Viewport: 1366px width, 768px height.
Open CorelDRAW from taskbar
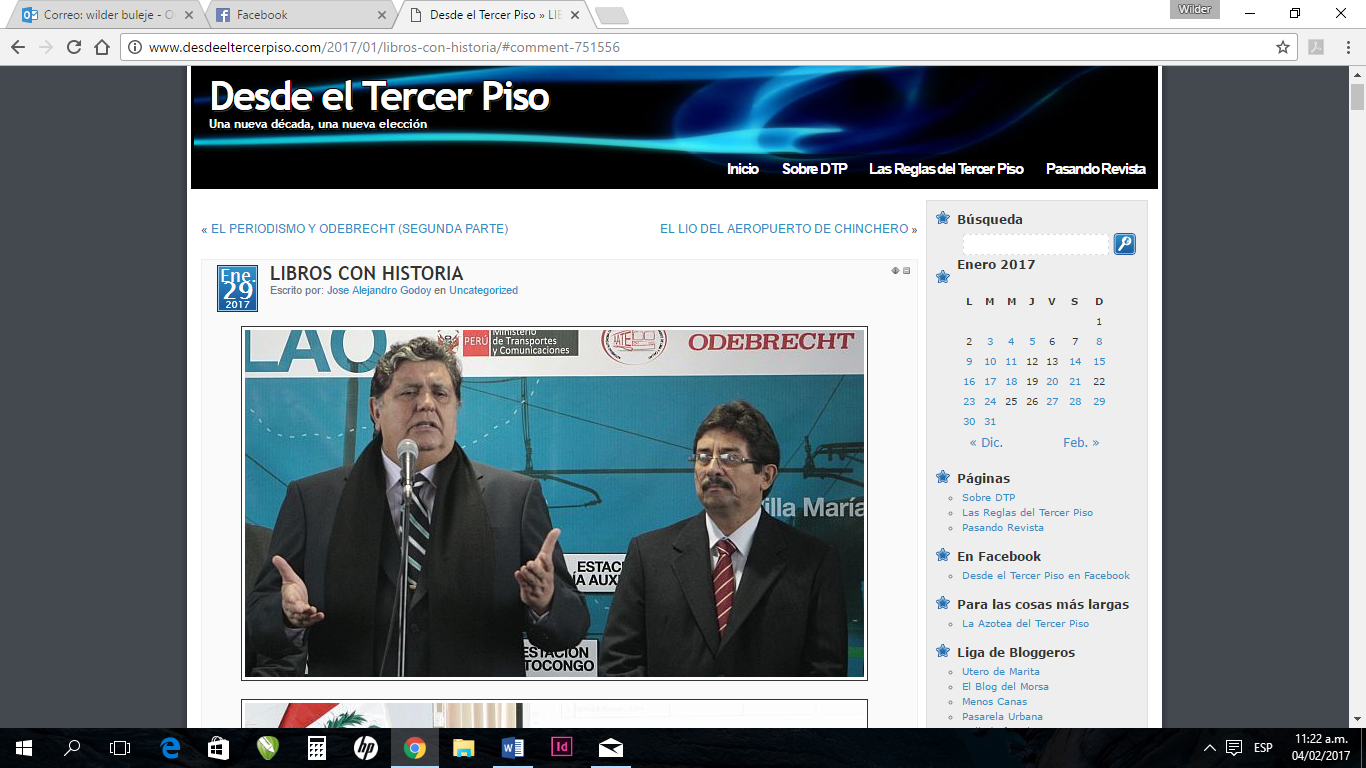coord(268,748)
